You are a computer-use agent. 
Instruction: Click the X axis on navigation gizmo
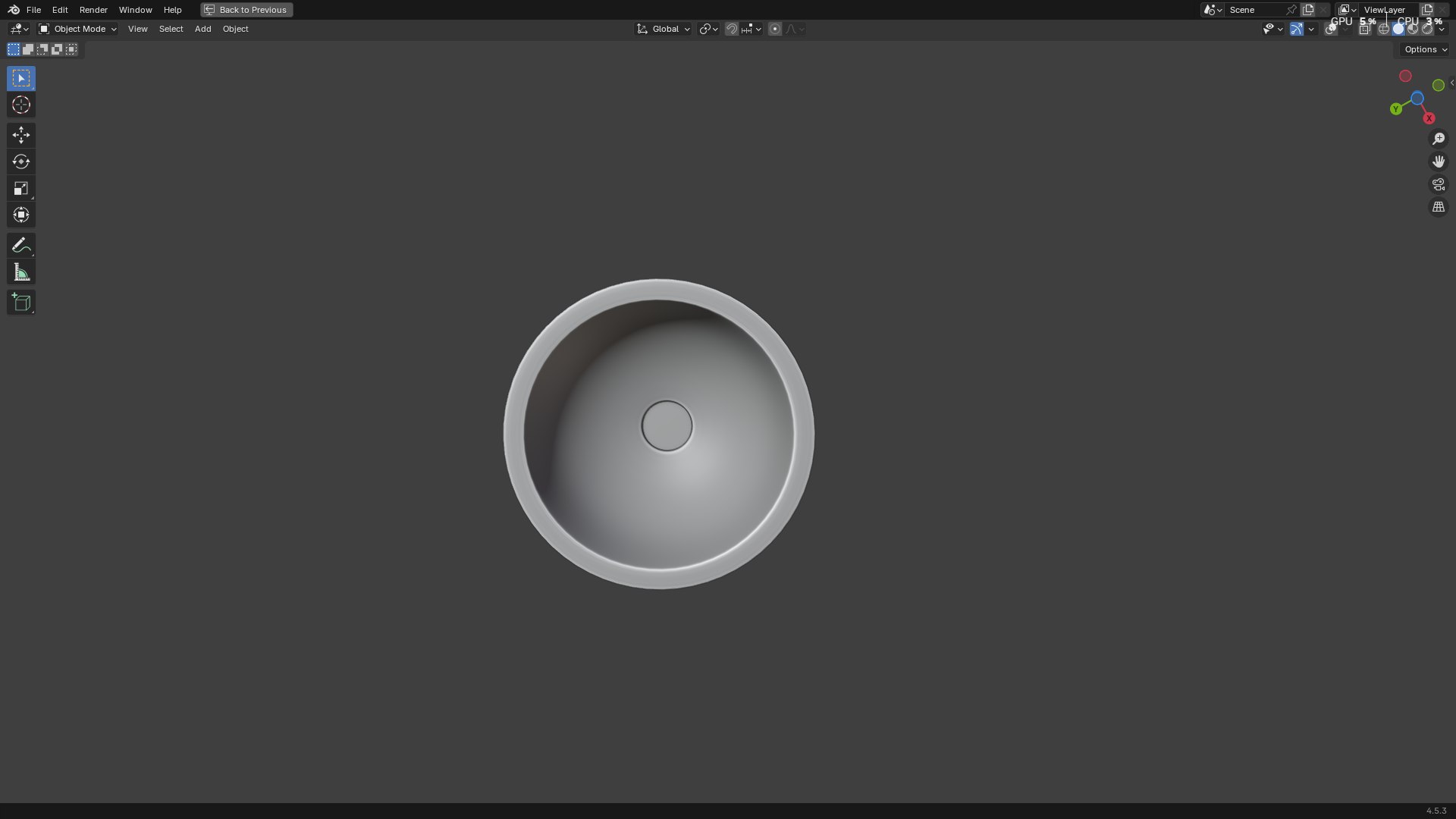(x=1429, y=118)
